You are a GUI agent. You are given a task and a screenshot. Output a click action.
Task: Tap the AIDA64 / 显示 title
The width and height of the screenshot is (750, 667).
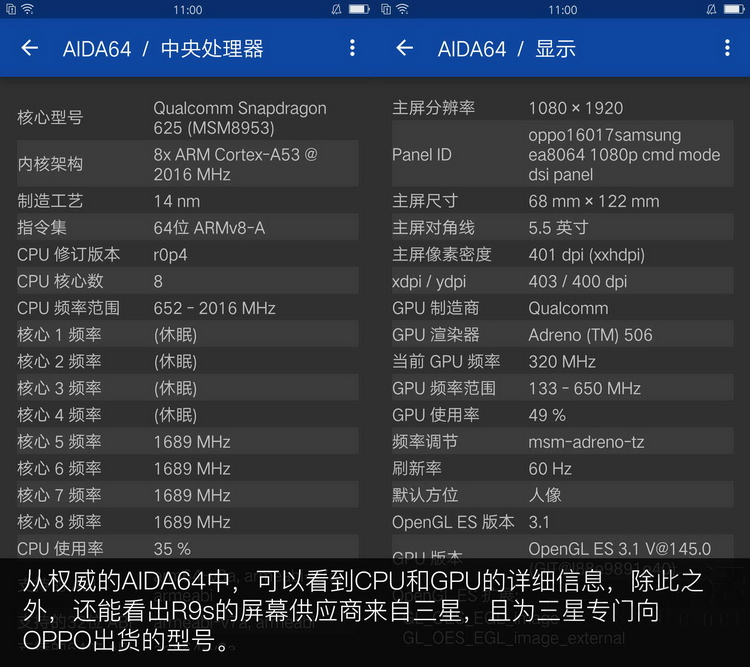tap(507, 49)
